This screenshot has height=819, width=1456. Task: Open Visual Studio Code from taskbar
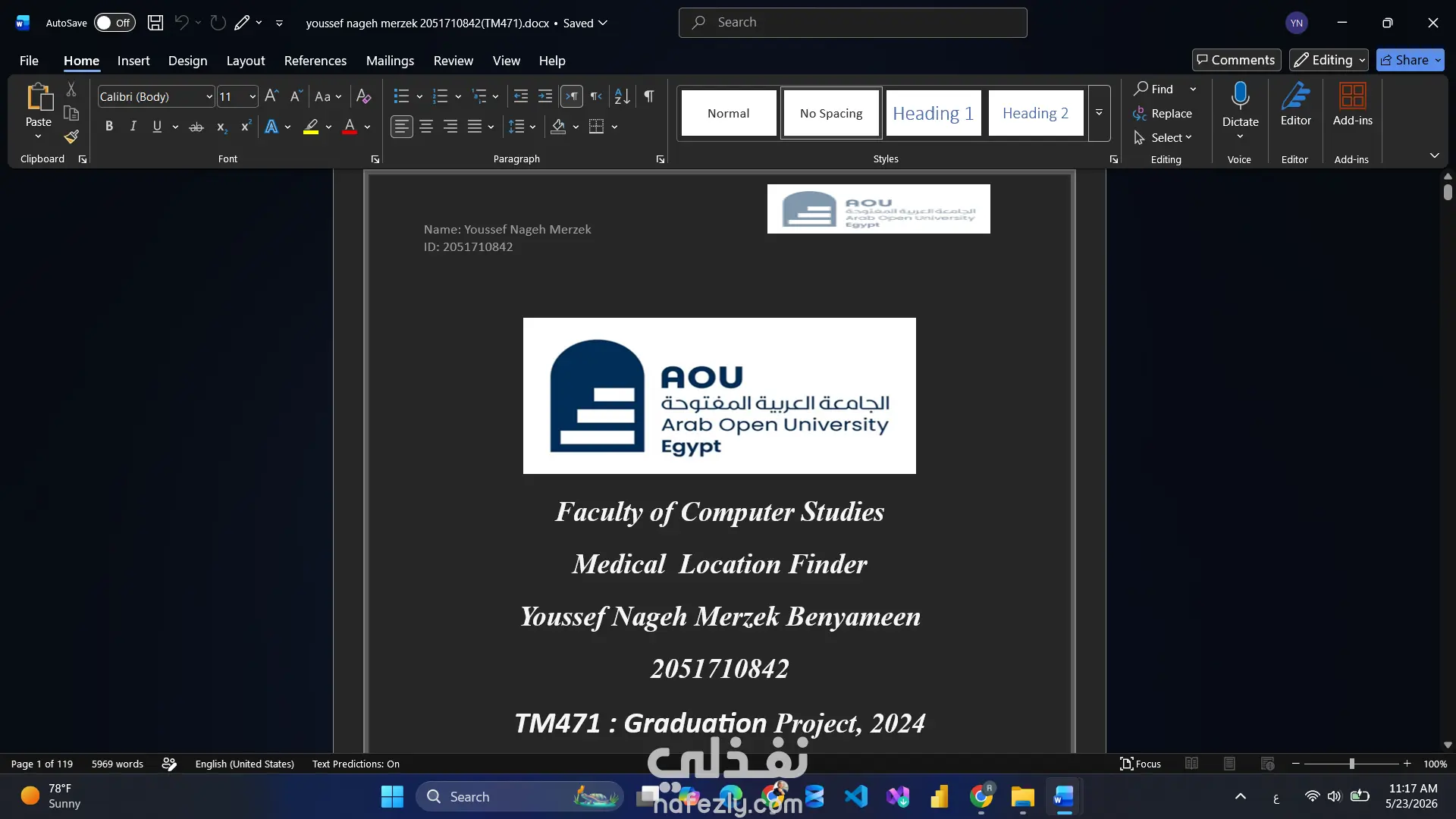coord(856,796)
